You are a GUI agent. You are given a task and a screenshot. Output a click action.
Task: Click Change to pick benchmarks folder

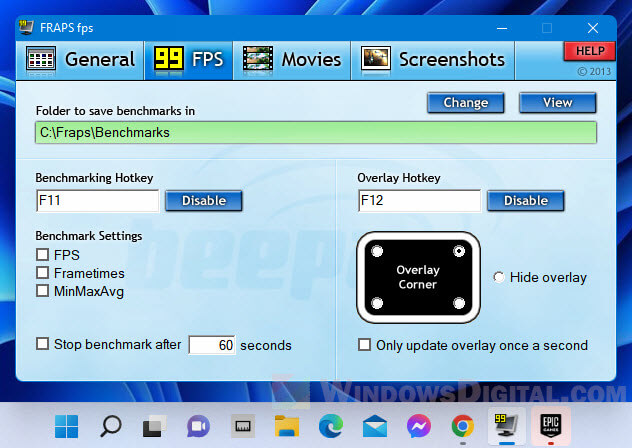click(466, 103)
